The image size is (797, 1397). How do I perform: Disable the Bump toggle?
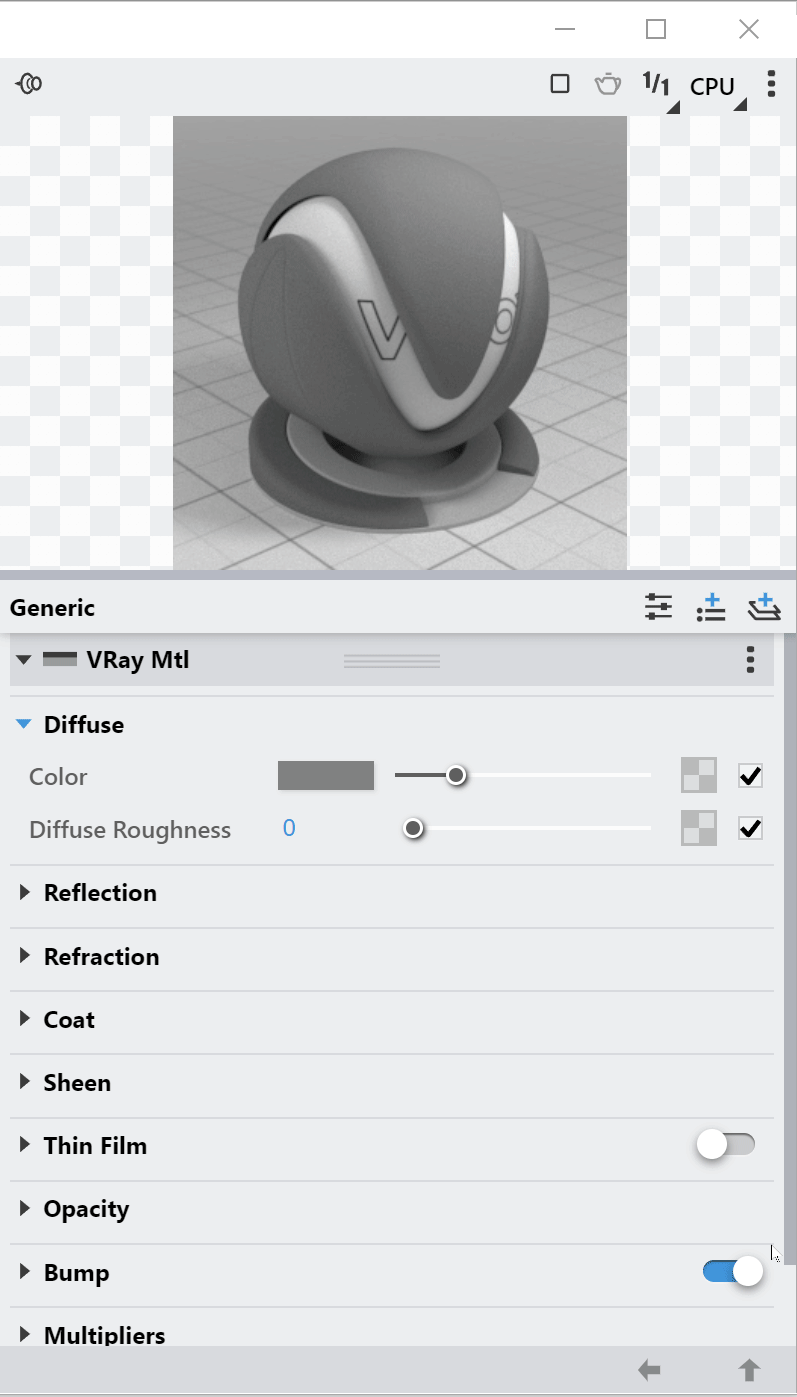click(x=733, y=1271)
